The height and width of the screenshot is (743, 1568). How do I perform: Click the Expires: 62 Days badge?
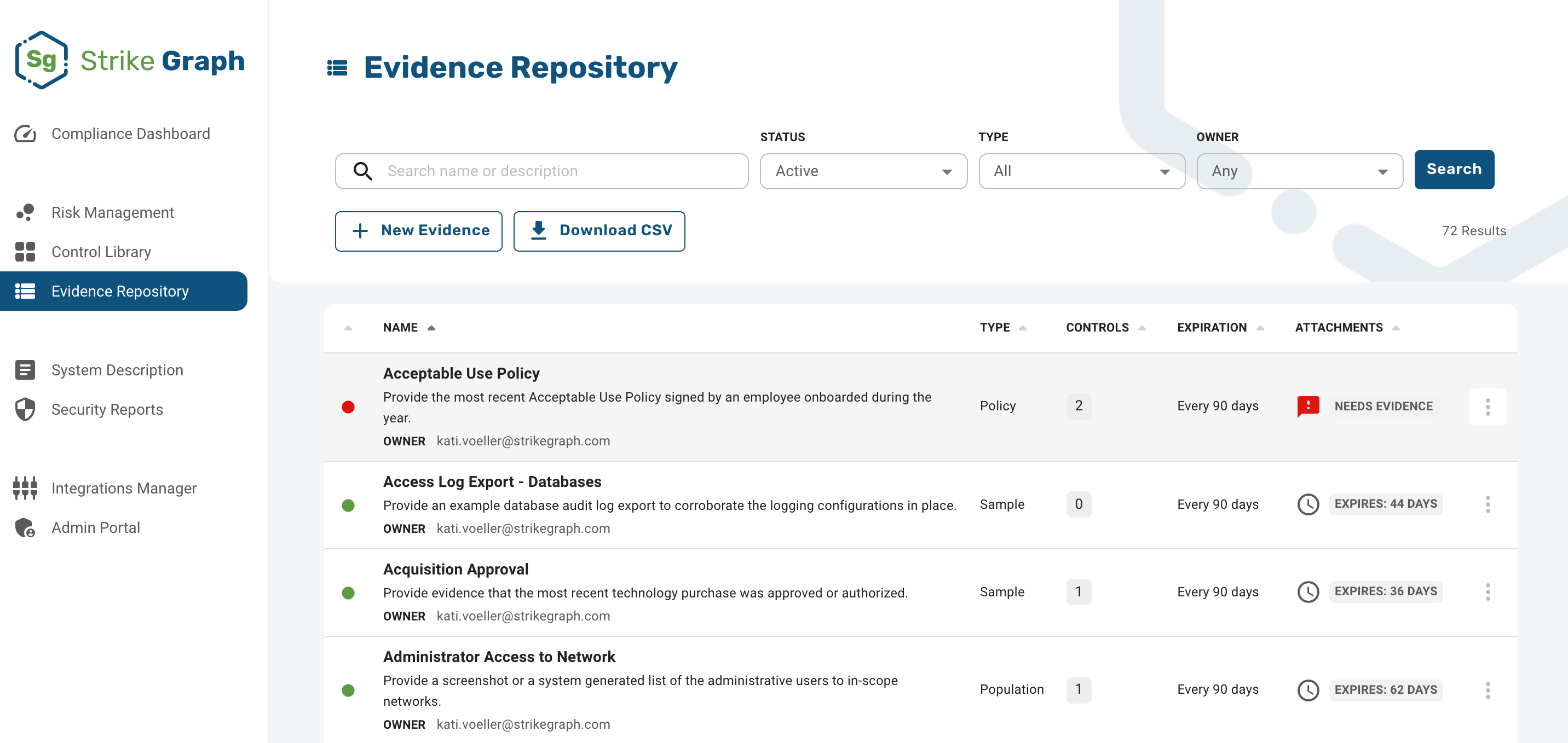click(x=1385, y=690)
